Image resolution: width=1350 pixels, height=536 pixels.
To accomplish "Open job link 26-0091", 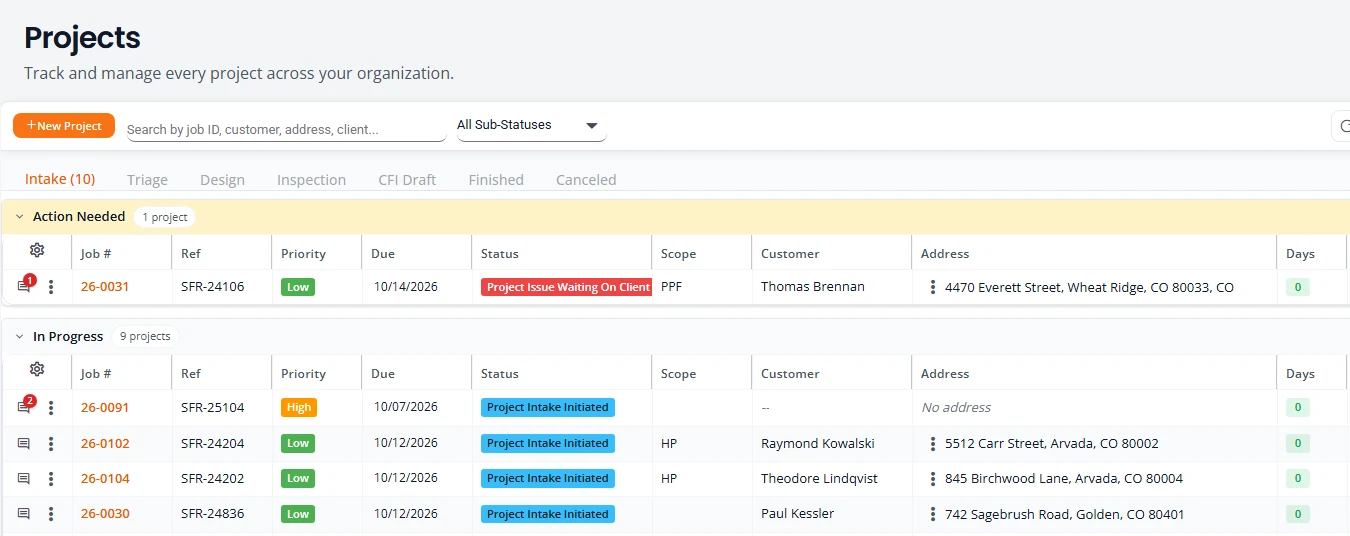I will pos(105,408).
